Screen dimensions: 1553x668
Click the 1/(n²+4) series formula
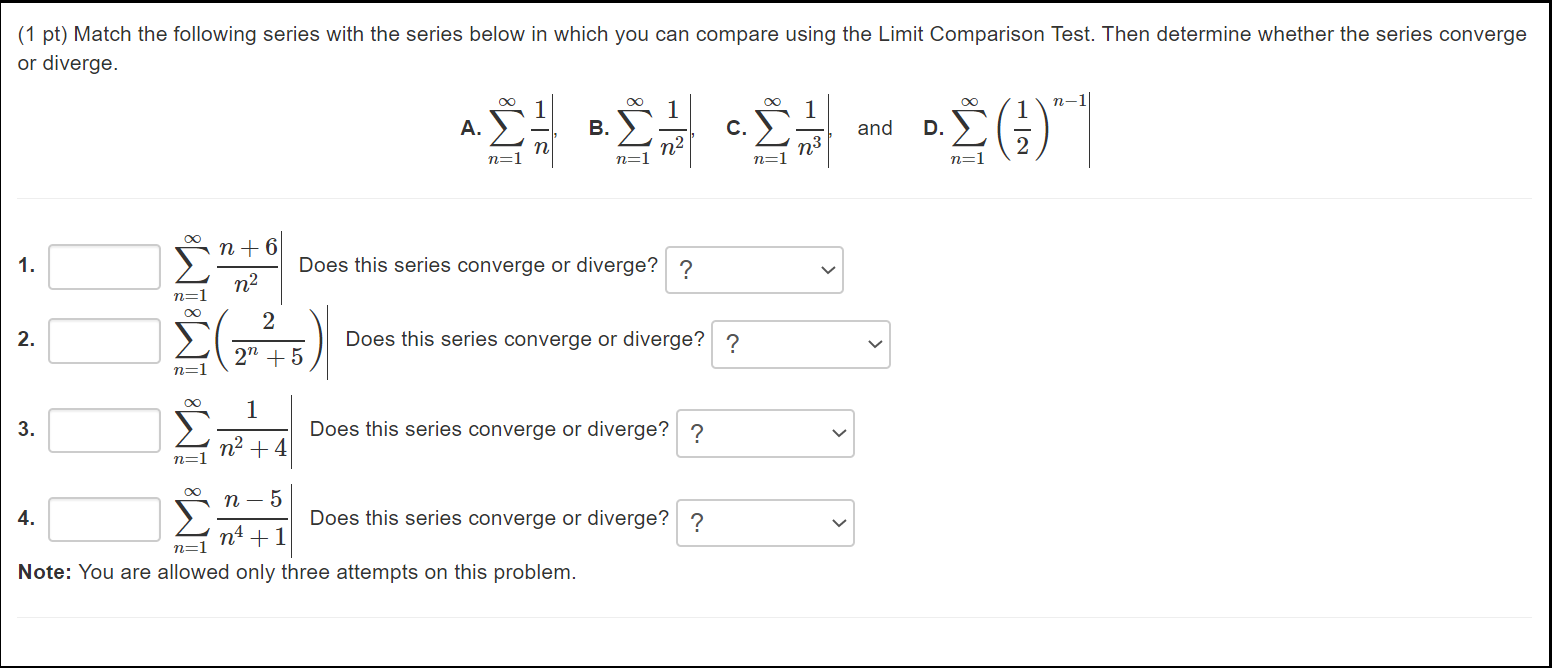pos(232,431)
